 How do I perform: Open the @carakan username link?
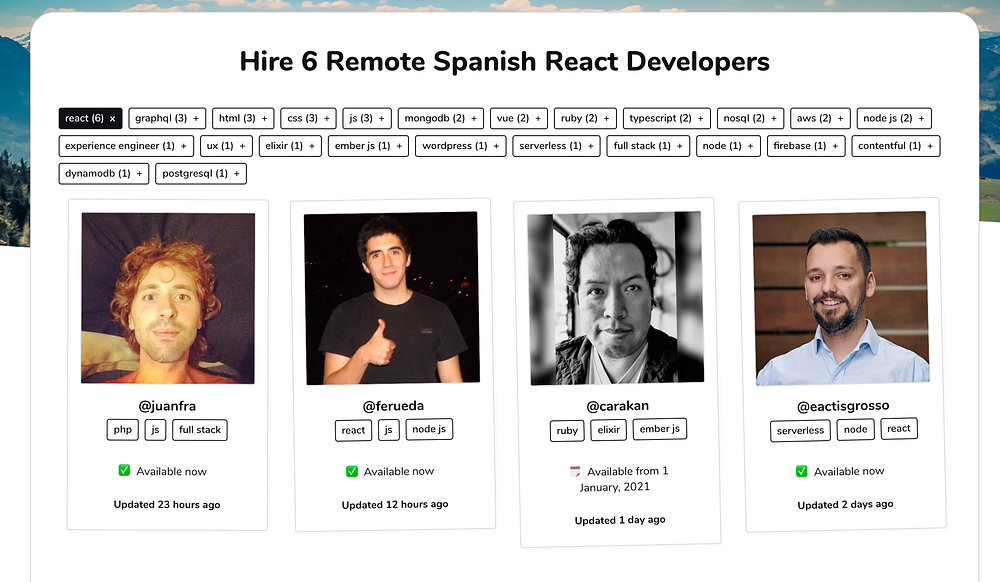click(617, 406)
